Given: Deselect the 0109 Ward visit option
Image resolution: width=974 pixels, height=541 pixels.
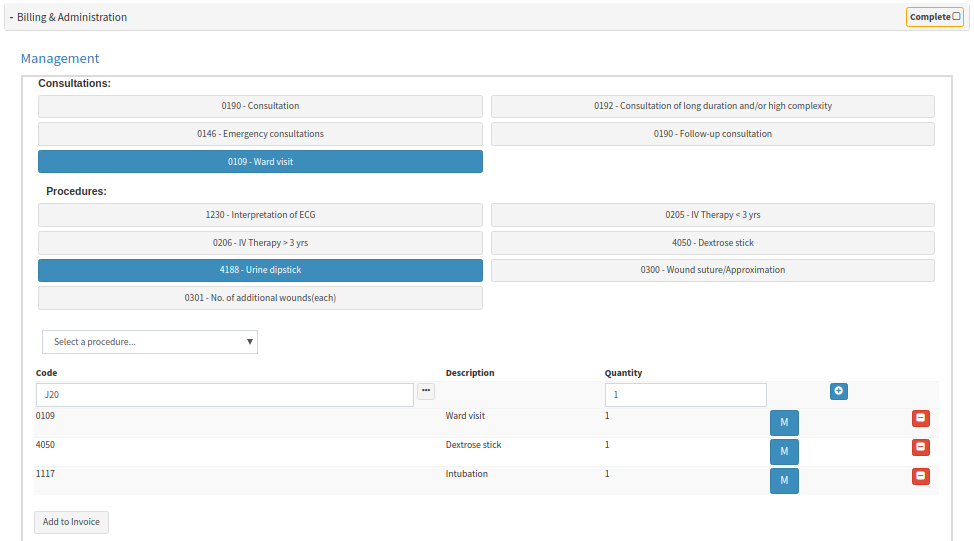Looking at the screenshot, I should coord(260,161).
